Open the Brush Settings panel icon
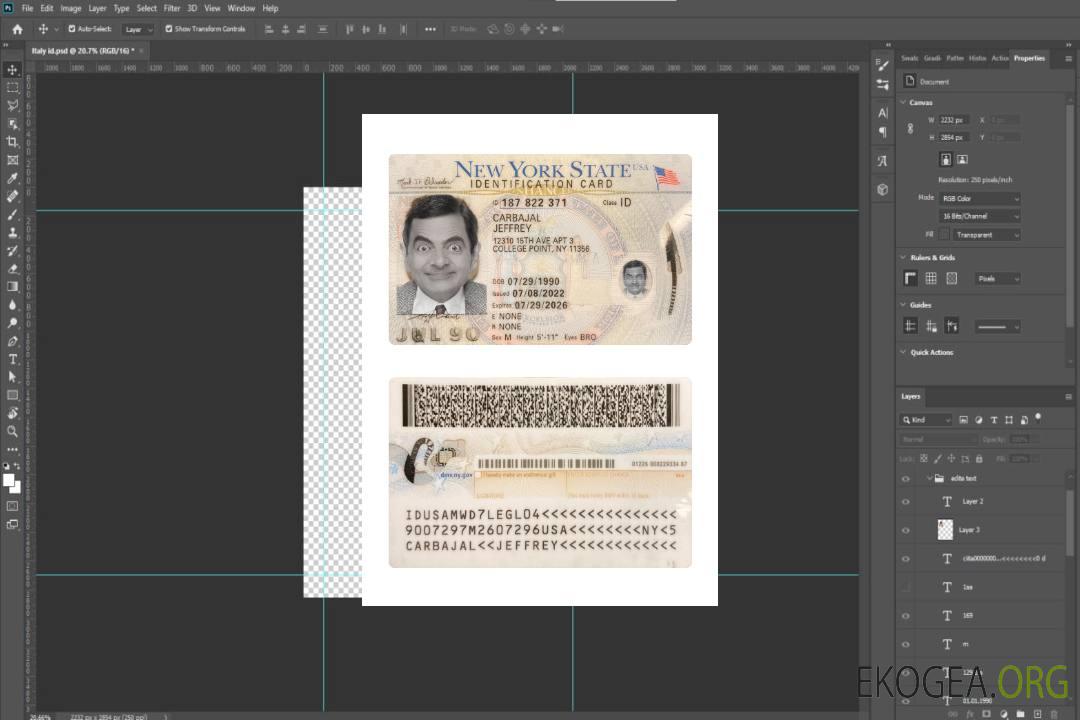The image size is (1080, 720). [883, 65]
